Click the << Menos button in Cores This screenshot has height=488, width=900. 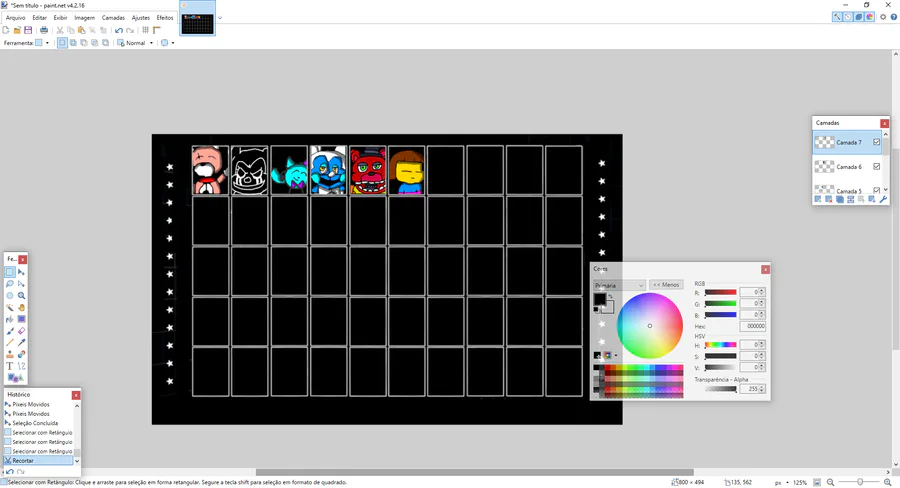coord(666,285)
